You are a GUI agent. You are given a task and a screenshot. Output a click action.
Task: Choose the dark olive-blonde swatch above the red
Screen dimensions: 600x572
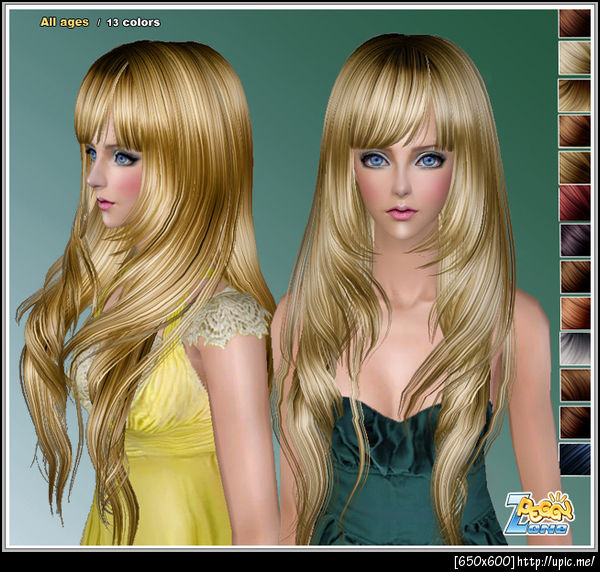point(574,167)
